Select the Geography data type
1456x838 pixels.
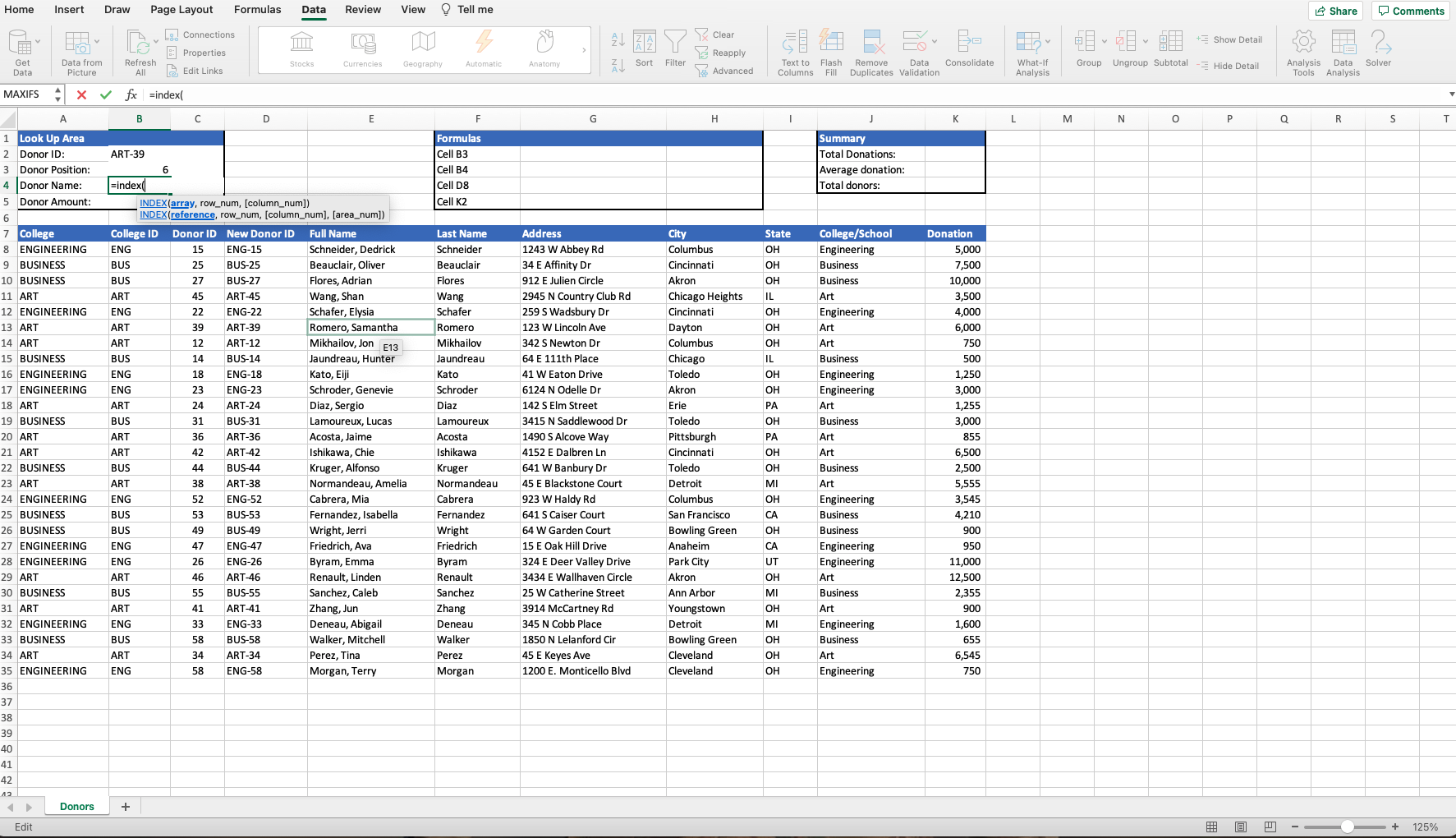click(422, 49)
